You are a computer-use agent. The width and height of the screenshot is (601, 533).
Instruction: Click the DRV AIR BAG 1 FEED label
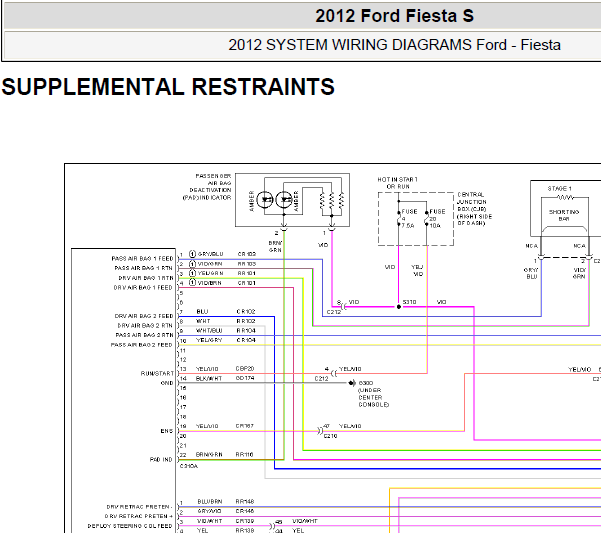coord(143,287)
